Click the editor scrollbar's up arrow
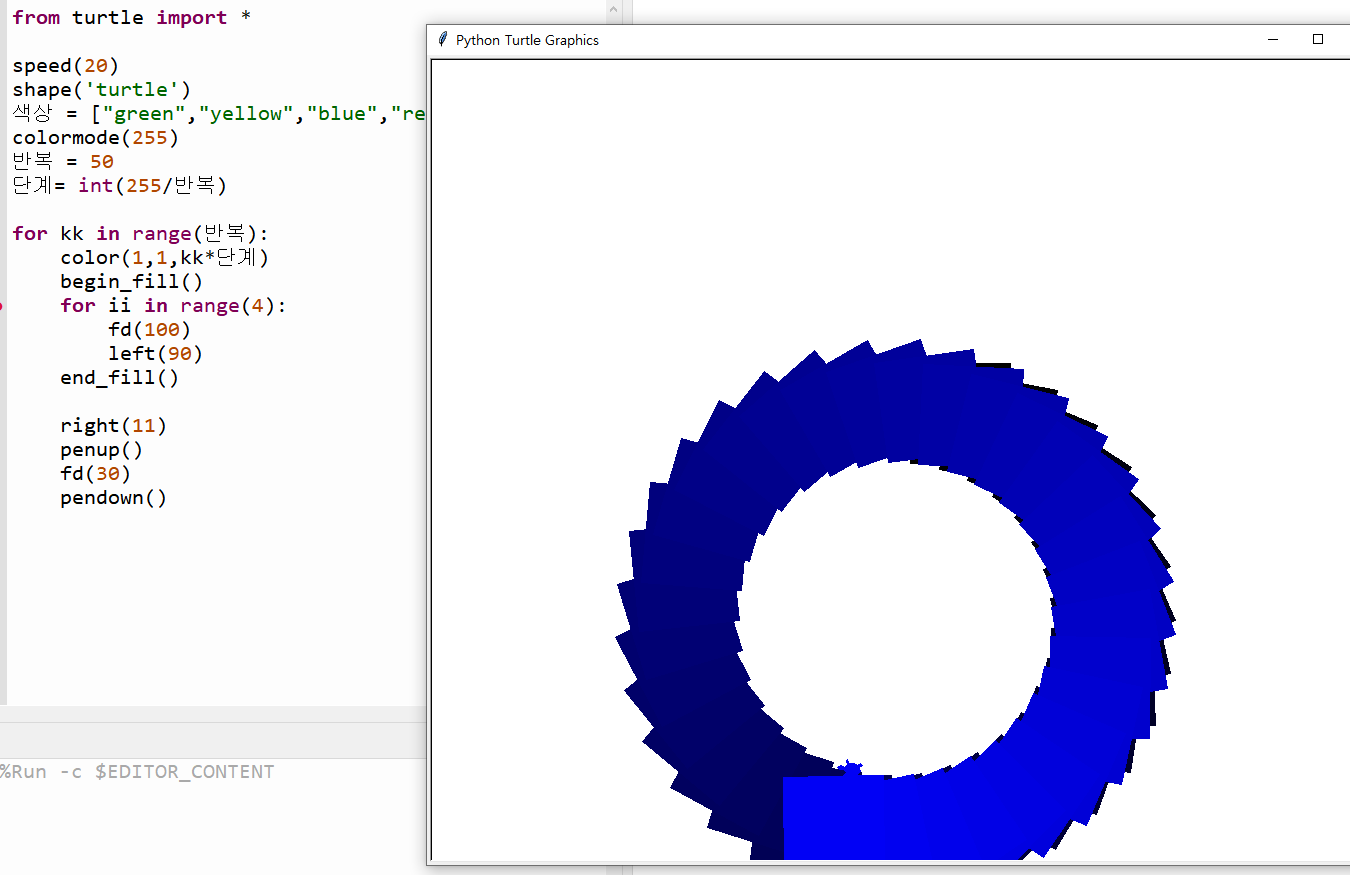 pos(616,9)
